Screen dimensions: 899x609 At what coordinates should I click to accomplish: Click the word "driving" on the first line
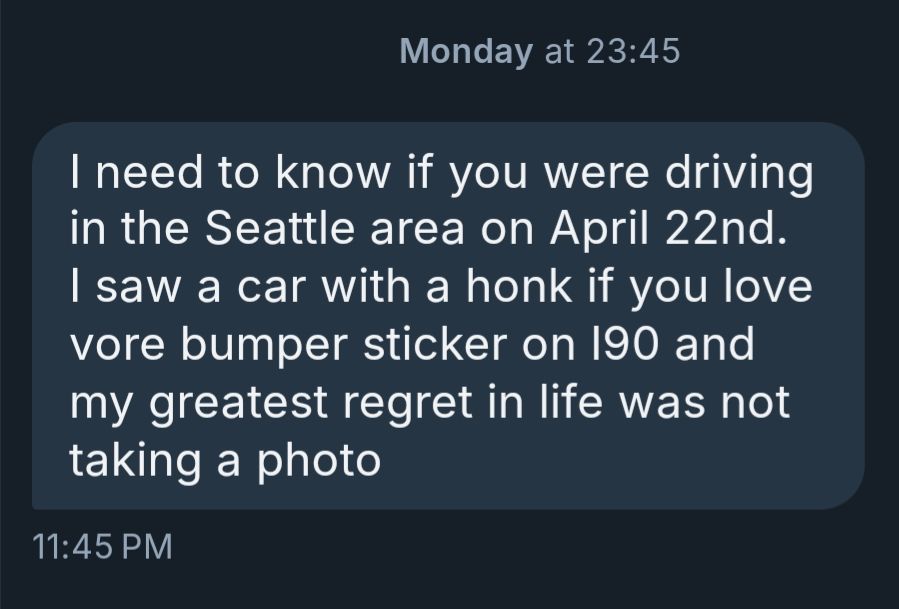click(738, 173)
